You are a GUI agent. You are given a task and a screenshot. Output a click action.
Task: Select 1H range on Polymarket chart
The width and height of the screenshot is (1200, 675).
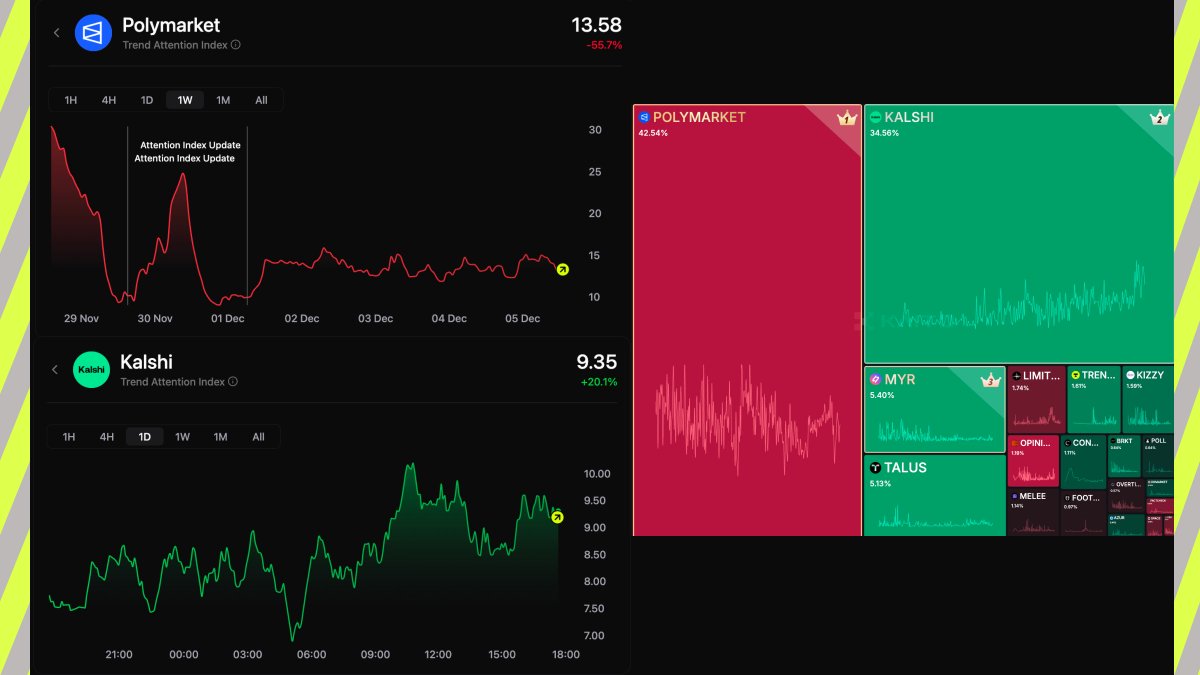[71, 100]
